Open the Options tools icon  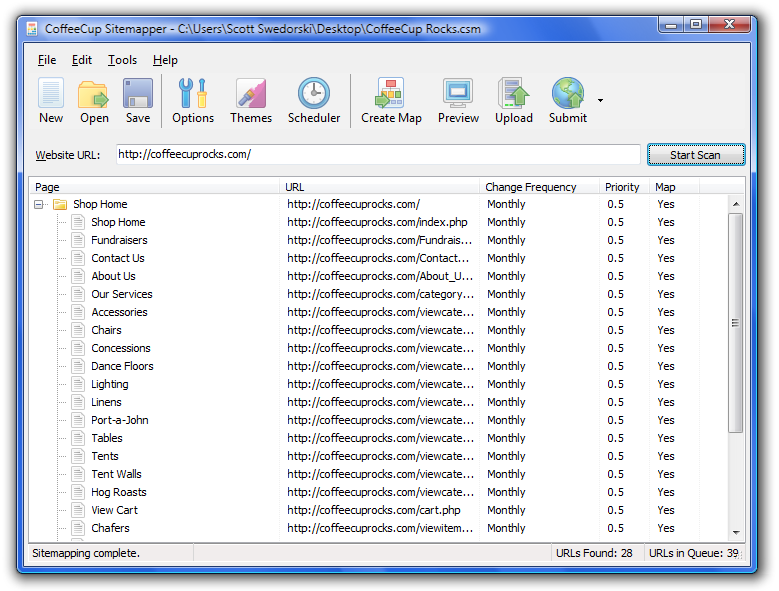[x=193, y=93]
